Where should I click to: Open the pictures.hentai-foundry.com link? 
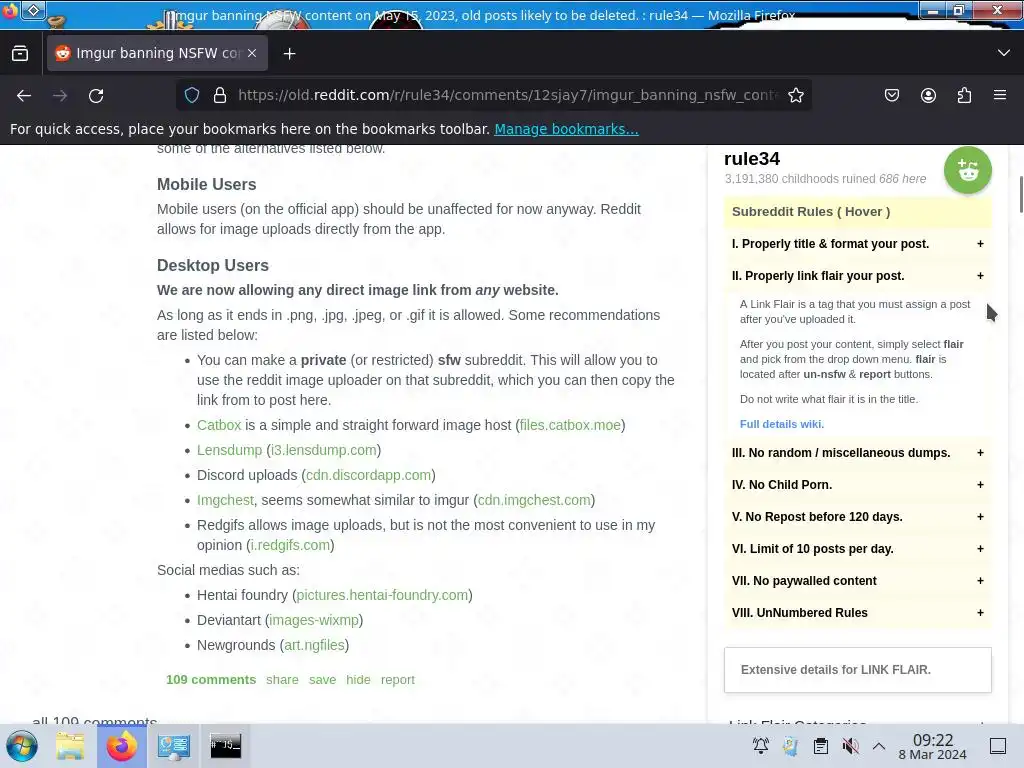click(x=382, y=595)
